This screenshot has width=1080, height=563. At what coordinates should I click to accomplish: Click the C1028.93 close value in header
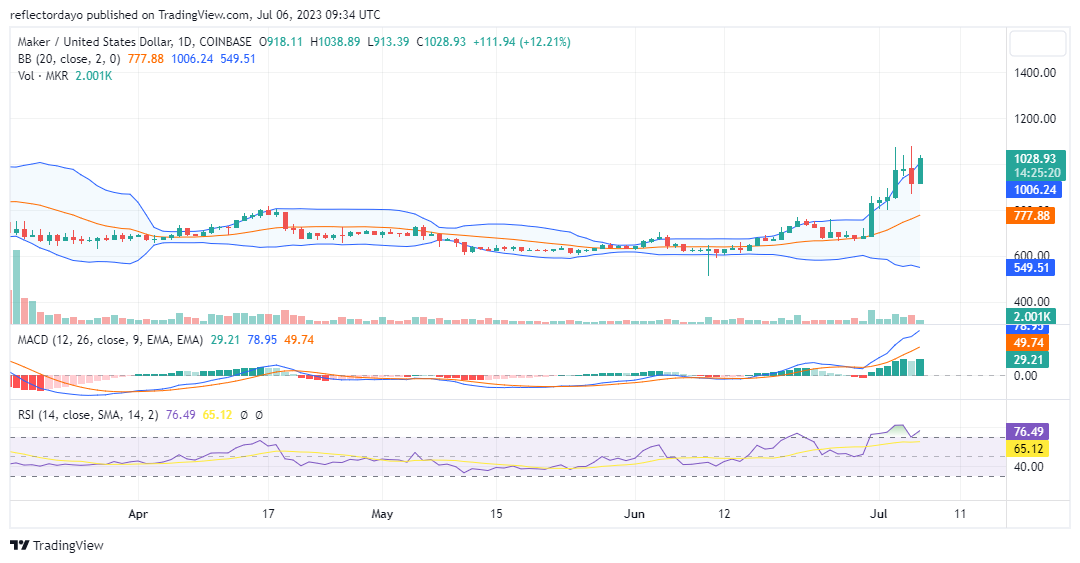[x=441, y=42]
